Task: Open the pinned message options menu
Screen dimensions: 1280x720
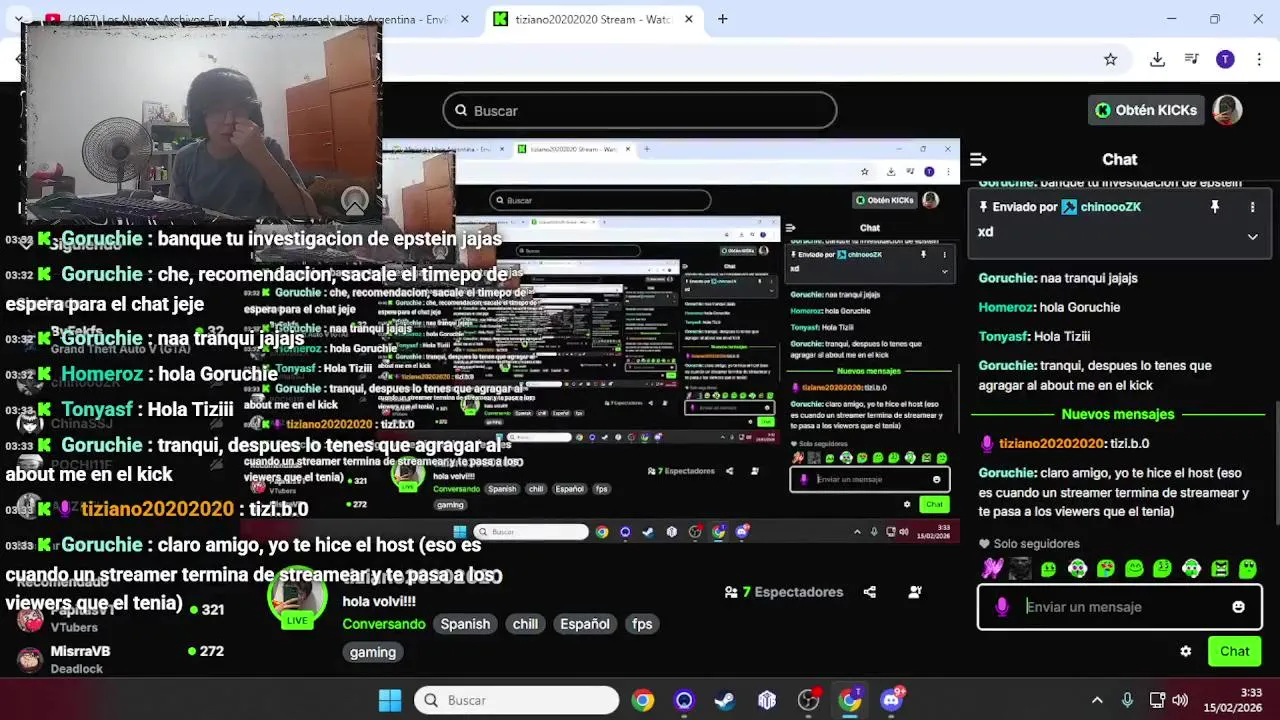Action: point(1252,207)
